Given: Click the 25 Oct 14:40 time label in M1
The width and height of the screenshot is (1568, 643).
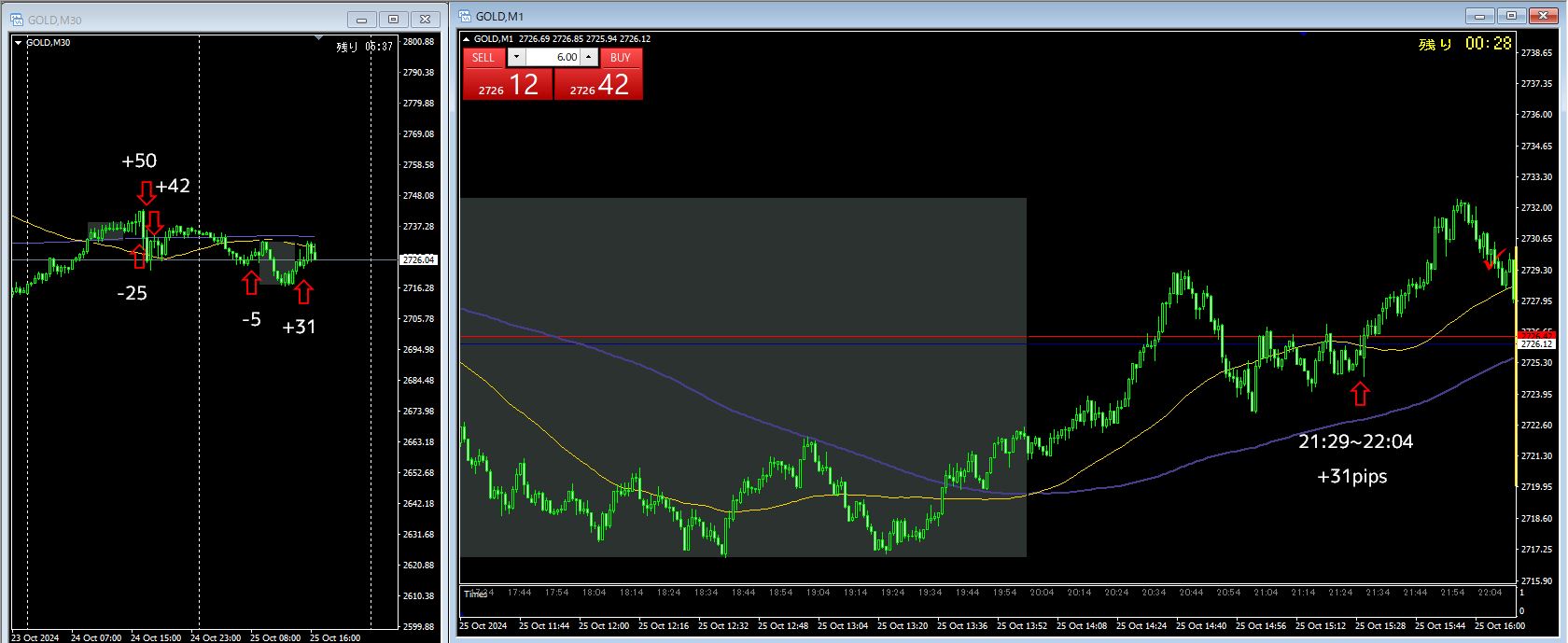Looking at the screenshot, I should (1201, 625).
